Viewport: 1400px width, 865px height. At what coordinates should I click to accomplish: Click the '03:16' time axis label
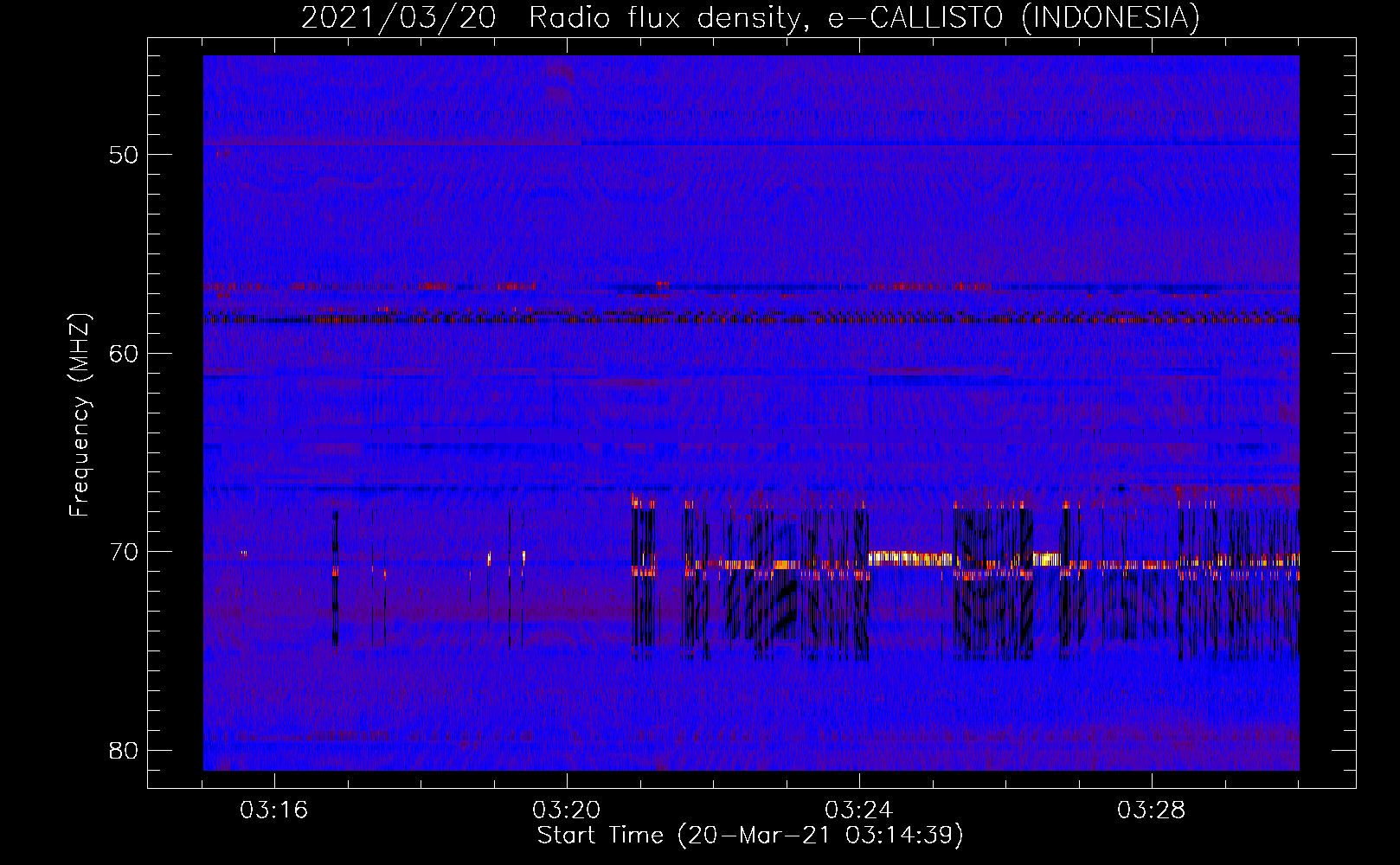274,811
